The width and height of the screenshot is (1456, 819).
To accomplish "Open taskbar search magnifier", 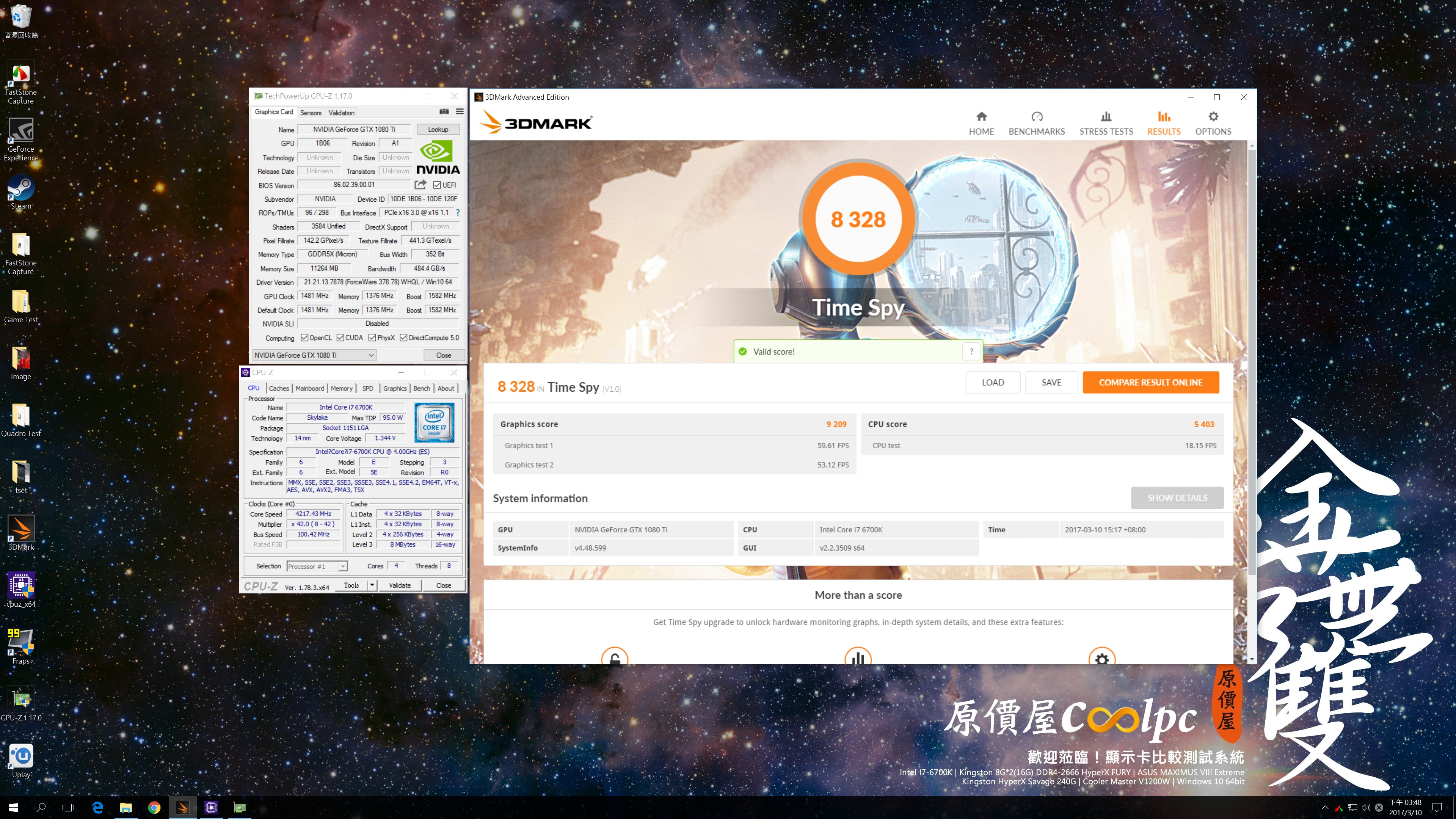I will point(41,808).
